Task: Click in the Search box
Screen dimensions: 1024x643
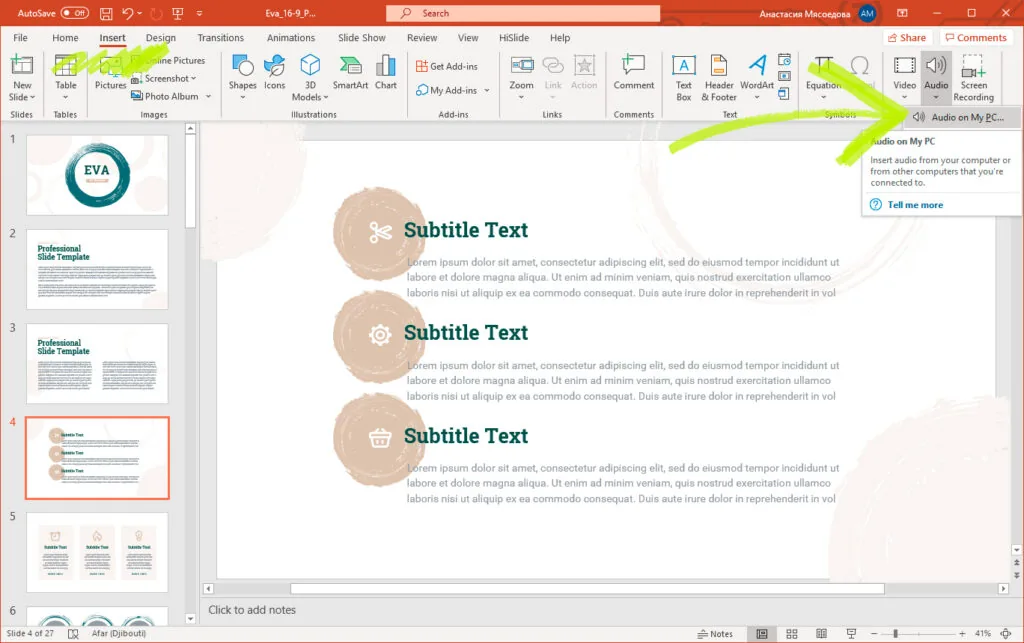Action: coord(522,13)
